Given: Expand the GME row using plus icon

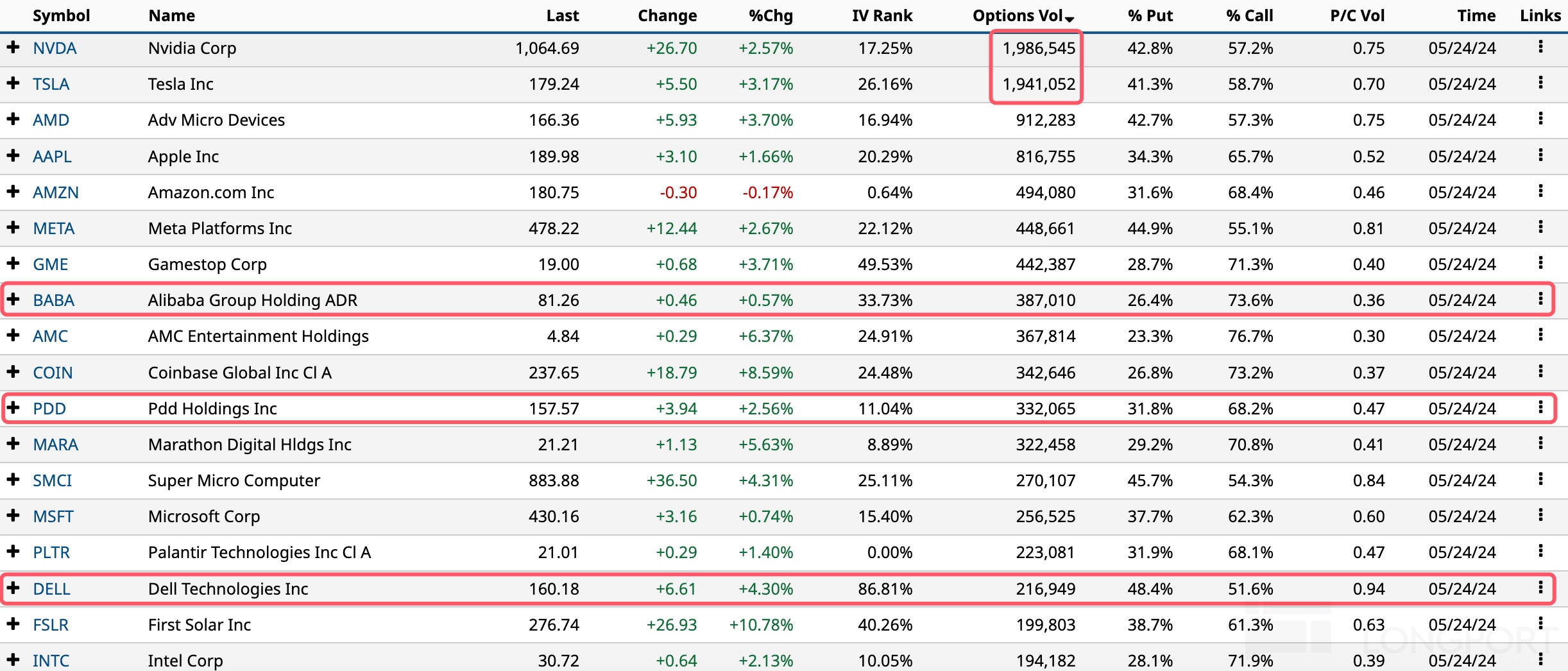Looking at the screenshot, I should (x=13, y=264).
